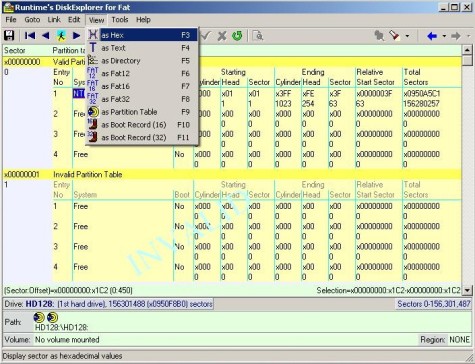475x364 pixels.
Task: Click the highlighted system cell of entry 1
Action: pos(79,94)
